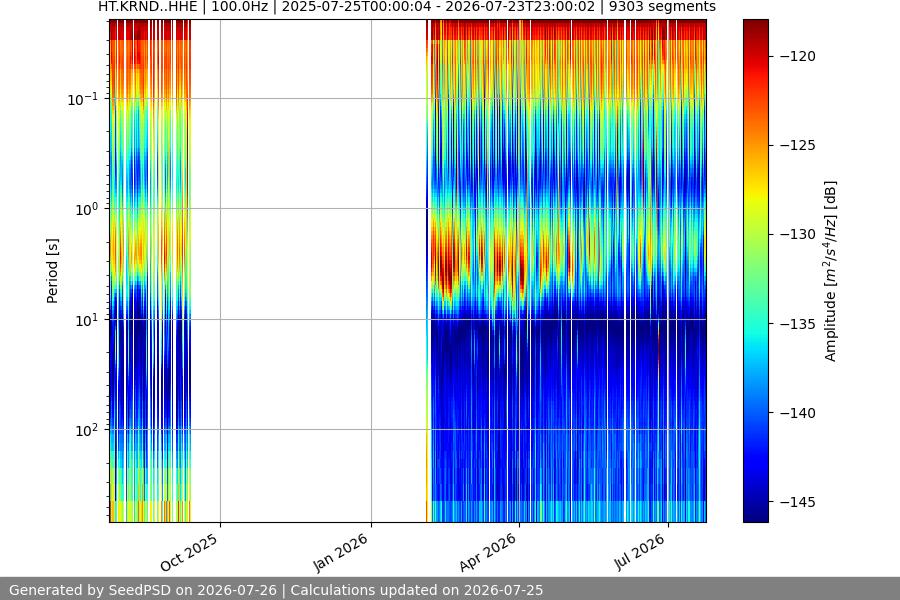Click the dark blue bottom of the colorbar
This screenshot has height=600, width=900.
755,514
